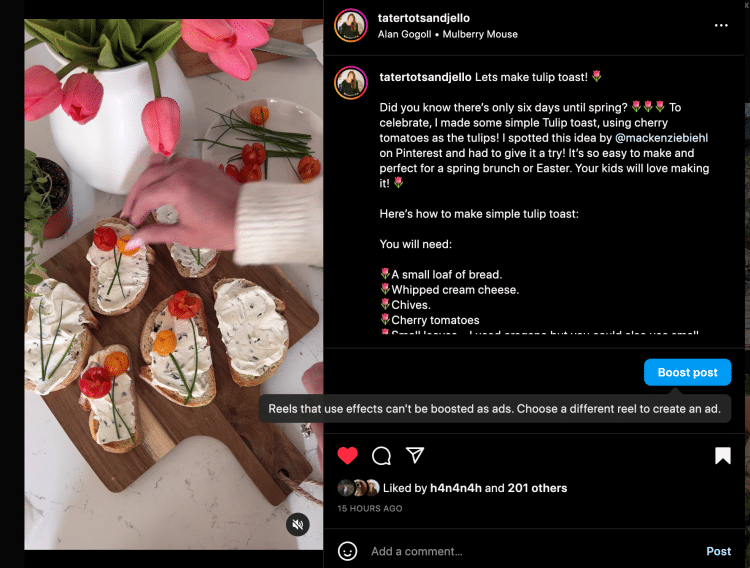
Task: Click the Post comment button
Action: click(718, 551)
